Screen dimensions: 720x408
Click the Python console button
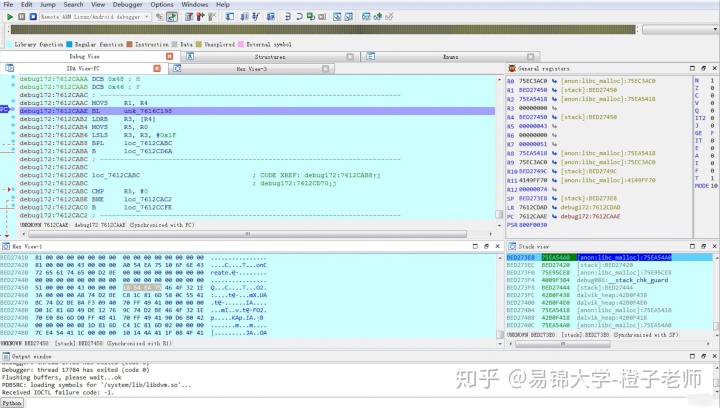tap(11, 403)
